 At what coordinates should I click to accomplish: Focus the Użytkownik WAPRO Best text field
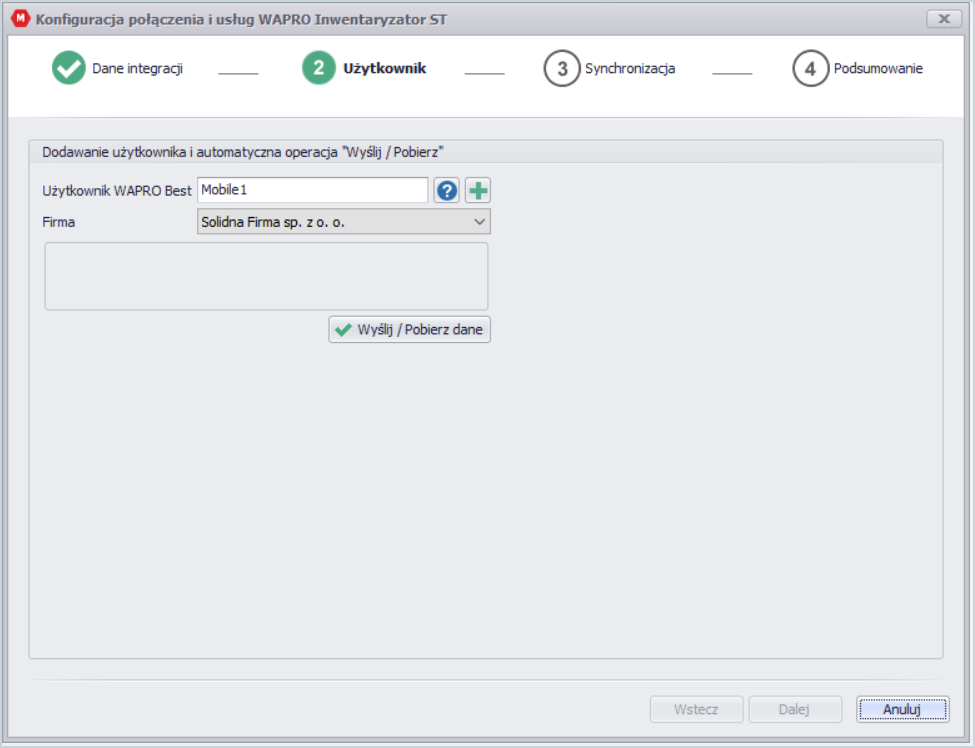(312, 190)
